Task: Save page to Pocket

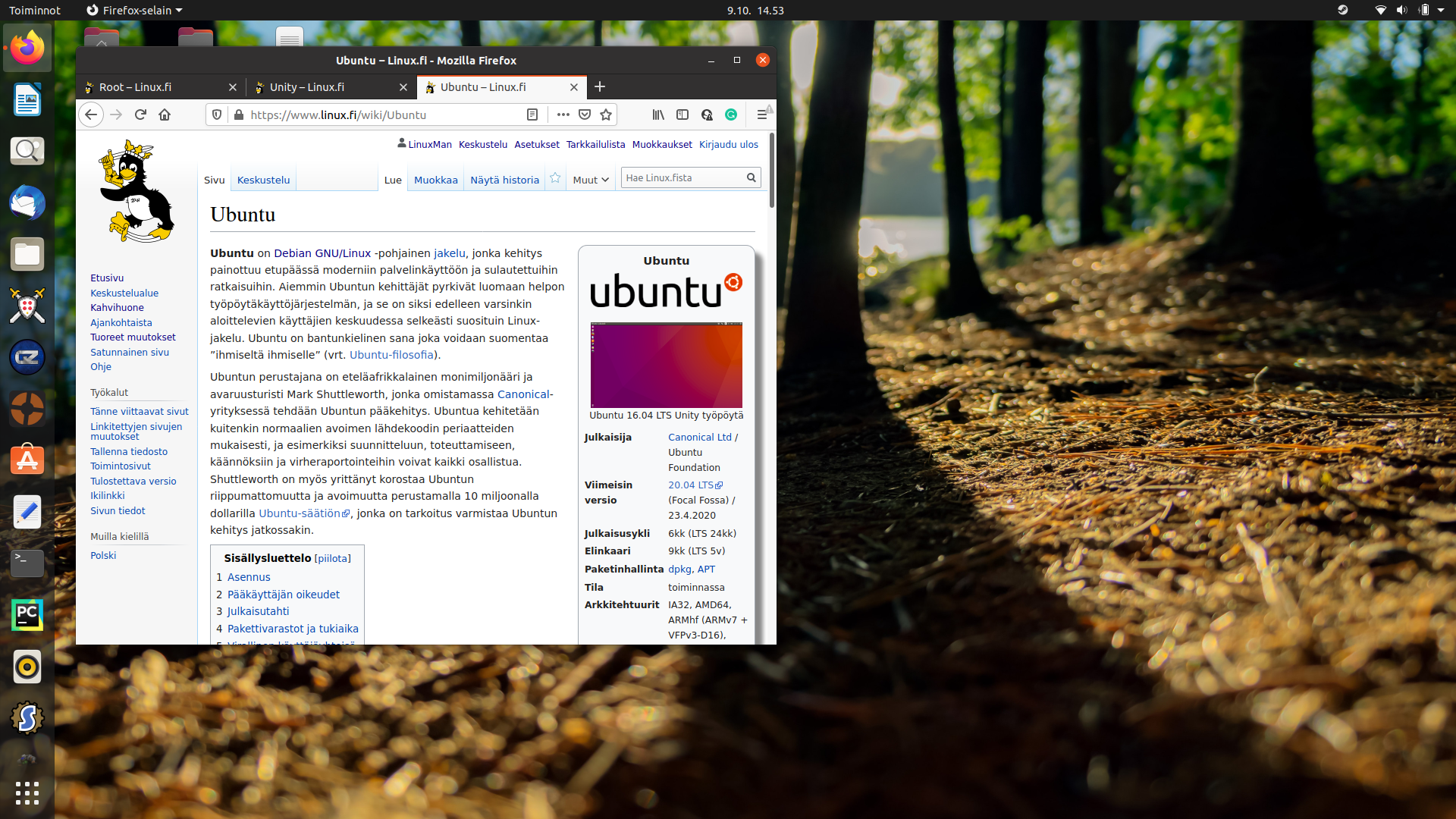Action: point(585,115)
